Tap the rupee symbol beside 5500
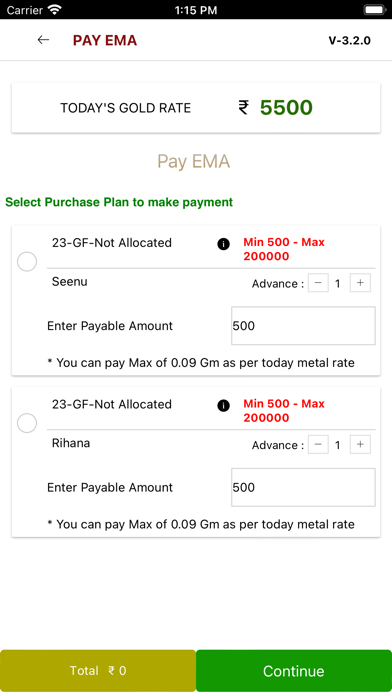The height and width of the screenshot is (696, 392). [243, 107]
